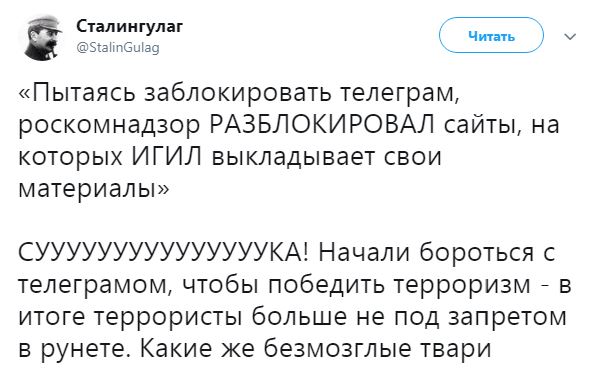
Task: Click the Сталингулаг display name
Action: [130, 26]
